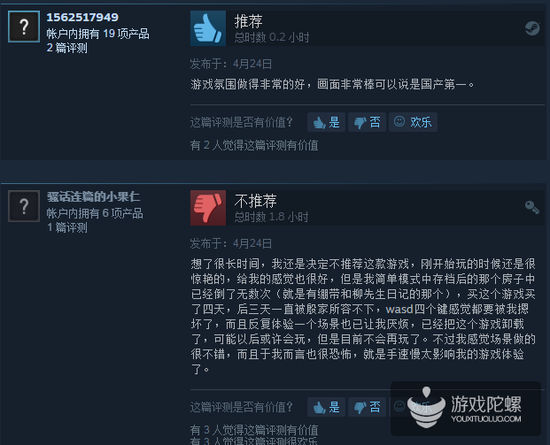Vote 否 (no) on the first review

(x=367, y=122)
